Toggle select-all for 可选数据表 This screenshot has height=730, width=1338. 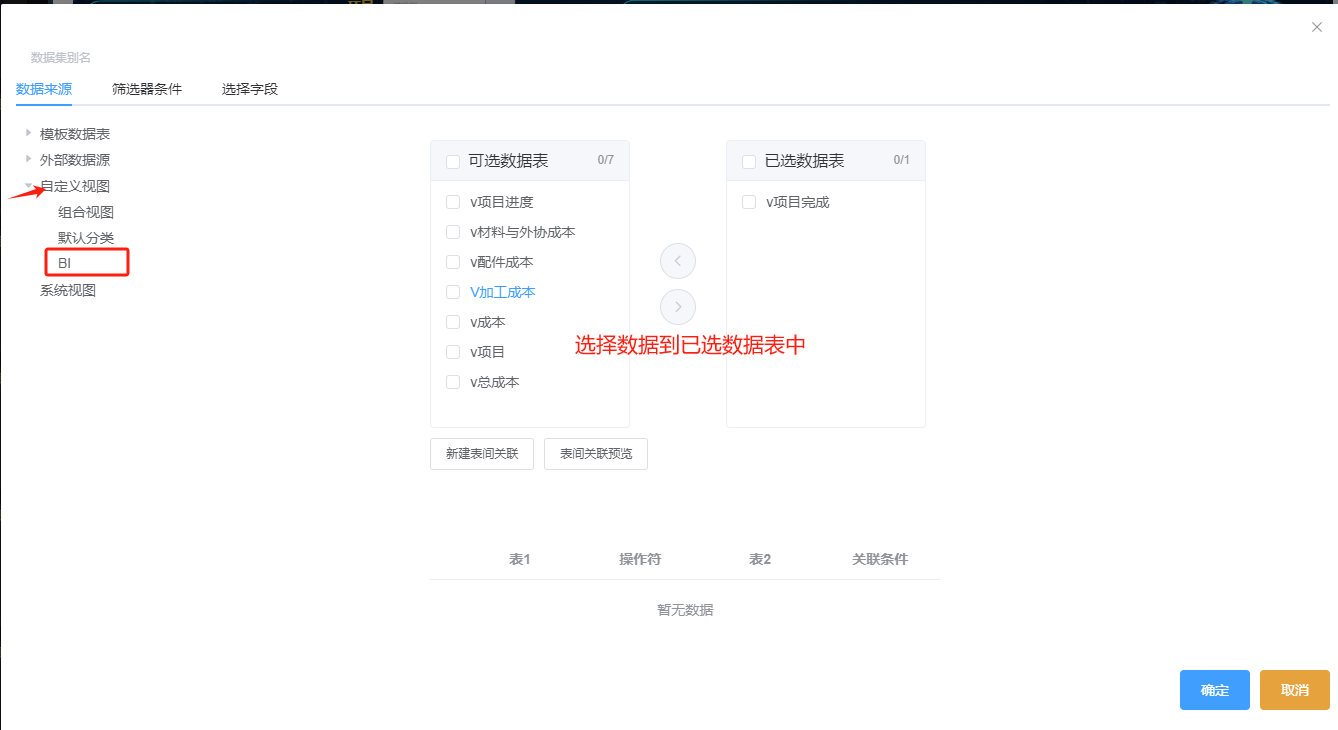point(453,161)
